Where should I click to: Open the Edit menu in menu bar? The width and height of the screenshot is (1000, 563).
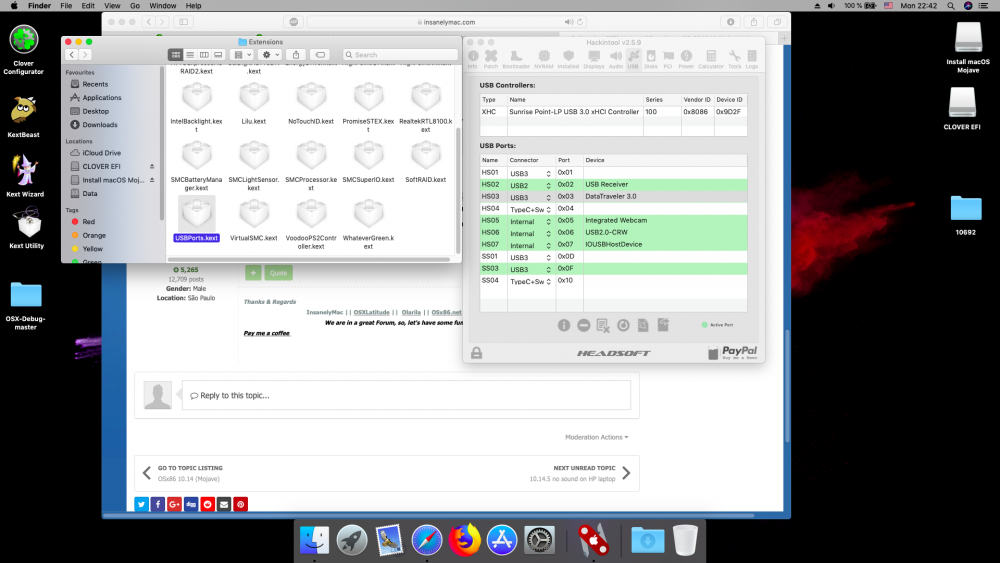point(88,6)
